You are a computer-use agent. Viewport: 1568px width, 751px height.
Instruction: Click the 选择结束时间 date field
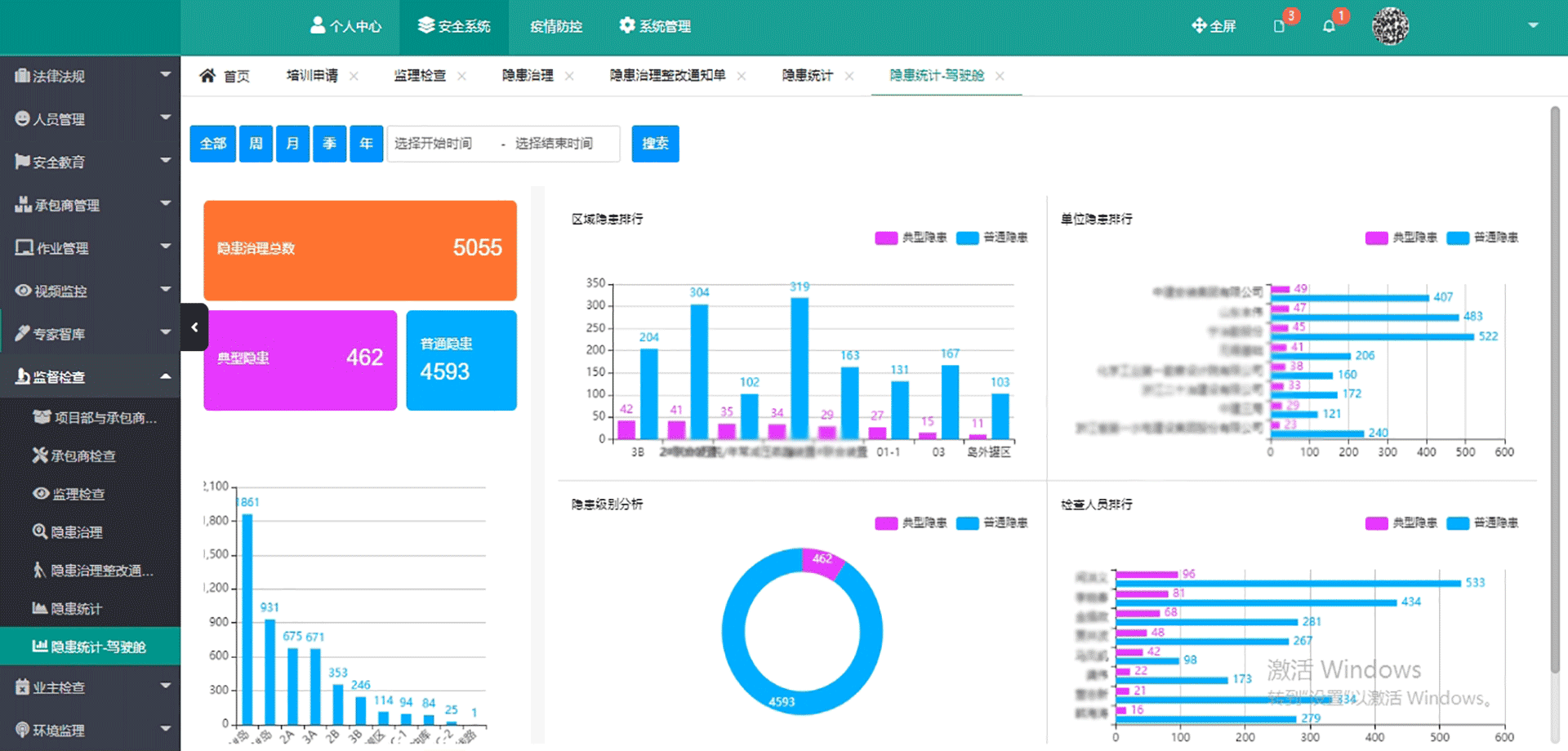[x=555, y=144]
